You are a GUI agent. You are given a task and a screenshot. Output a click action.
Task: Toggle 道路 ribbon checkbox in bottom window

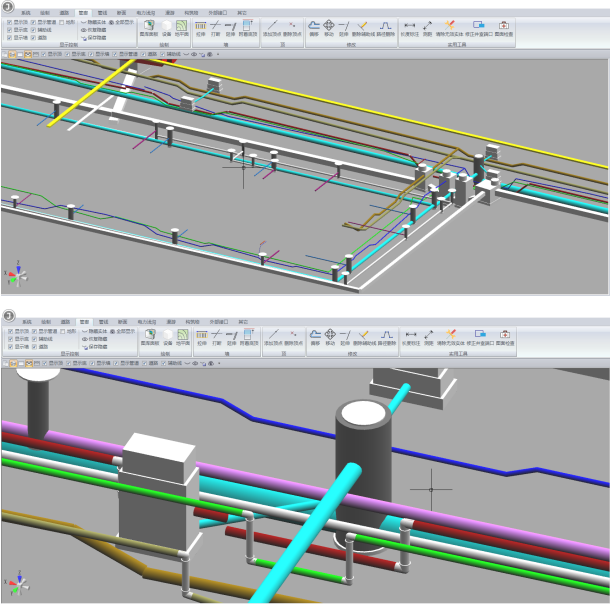[34, 346]
